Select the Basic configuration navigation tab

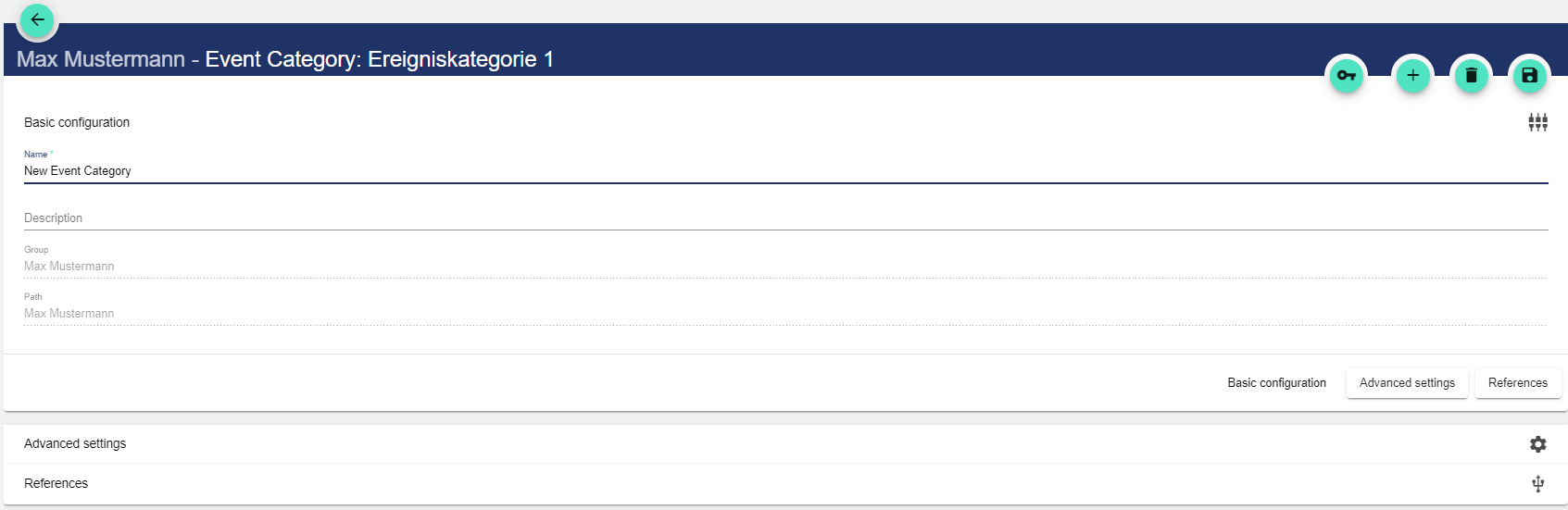[1276, 383]
